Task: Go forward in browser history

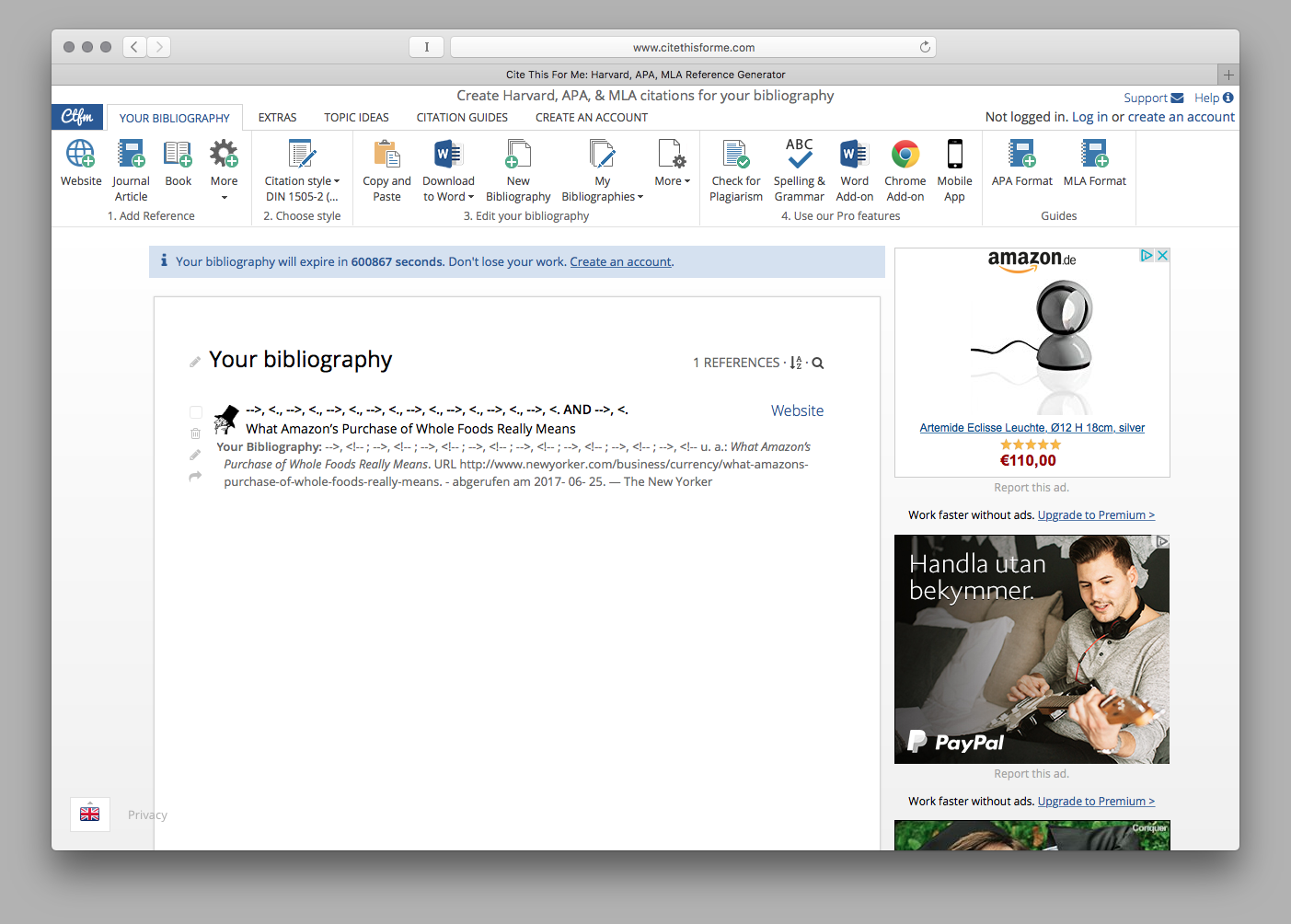Action: 159,47
